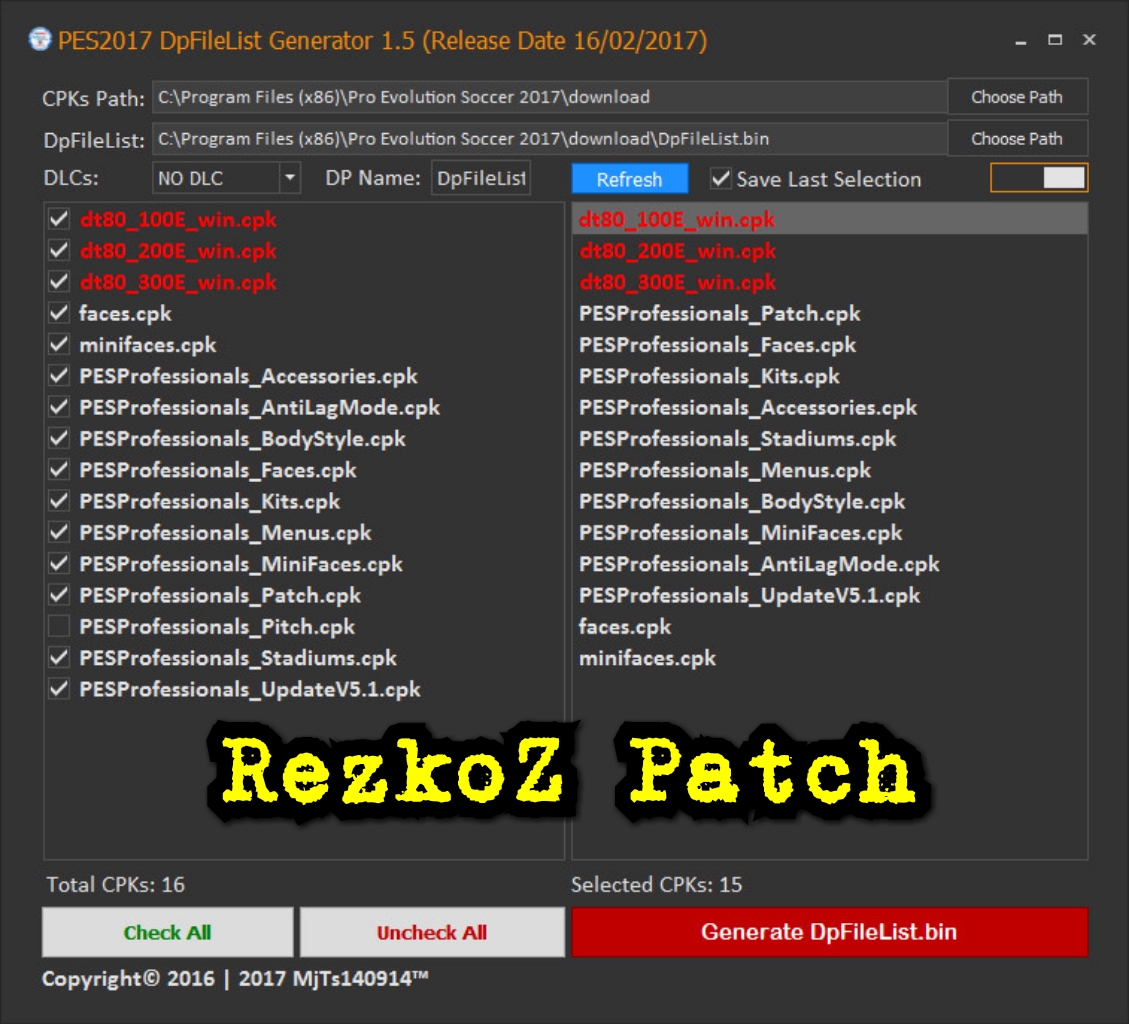Click the app logo icon in title bar
This screenshot has width=1129, height=1024.
tap(40, 40)
